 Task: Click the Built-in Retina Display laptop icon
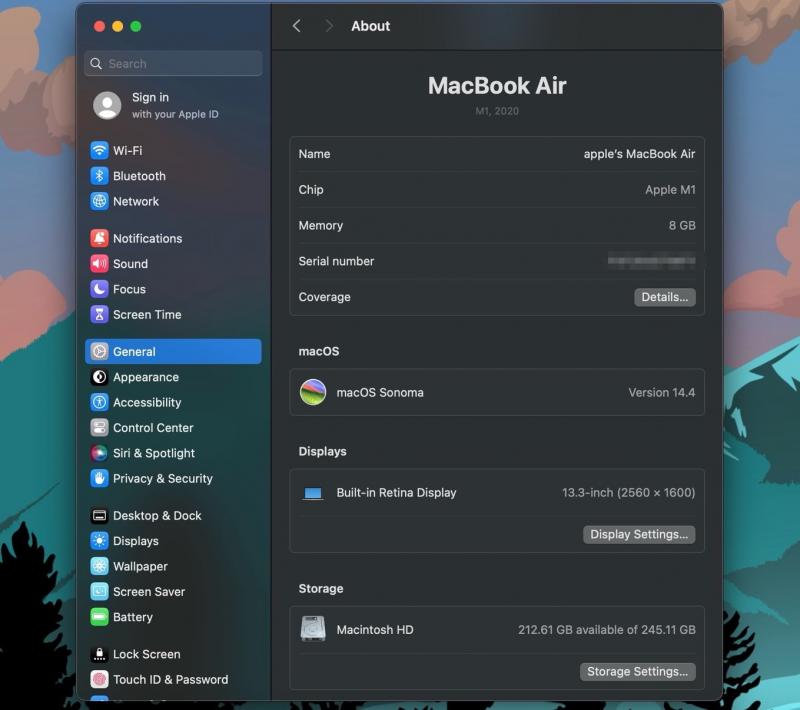point(313,493)
